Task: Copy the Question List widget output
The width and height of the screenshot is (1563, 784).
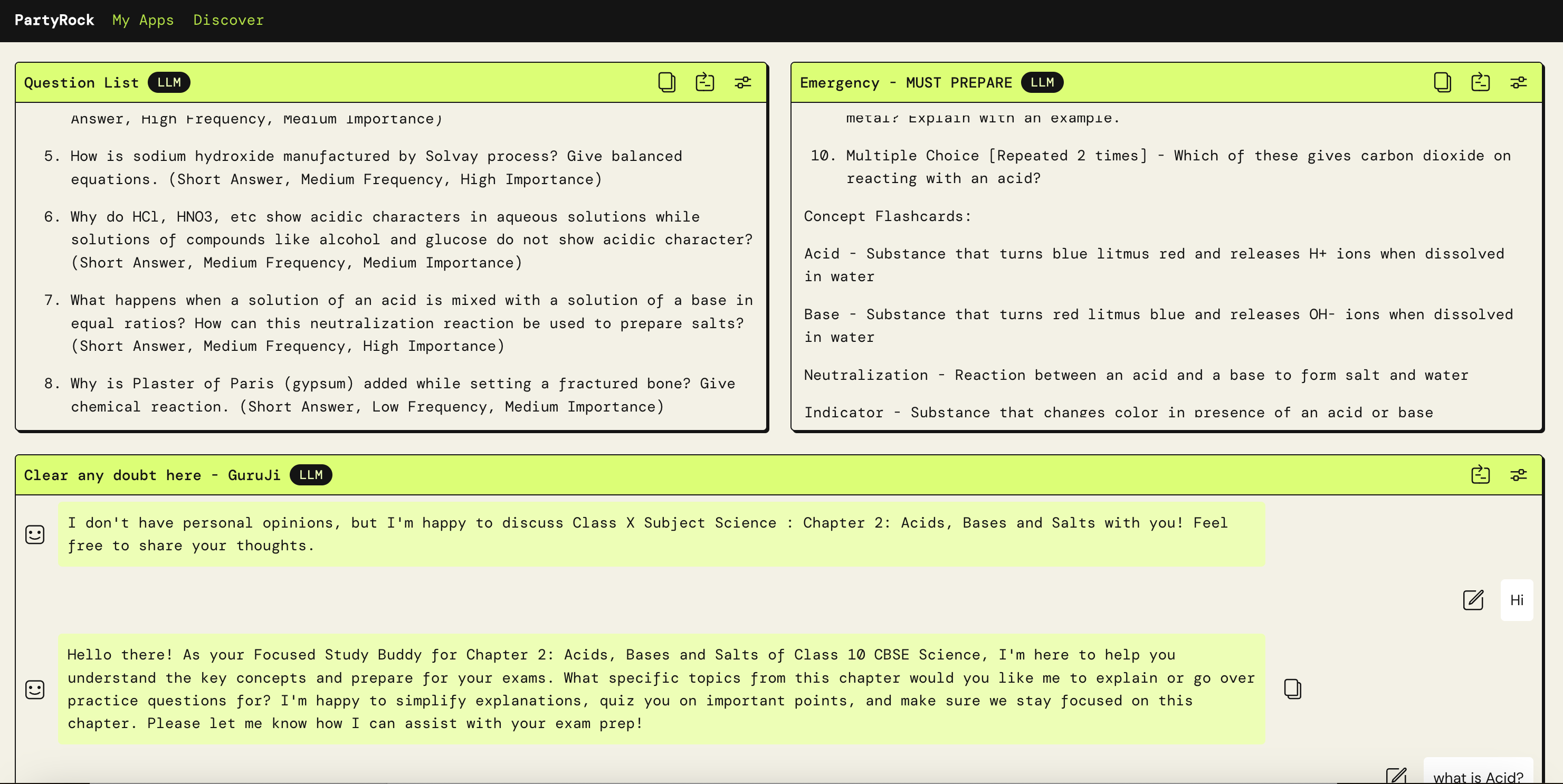Action: click(666, 82)
